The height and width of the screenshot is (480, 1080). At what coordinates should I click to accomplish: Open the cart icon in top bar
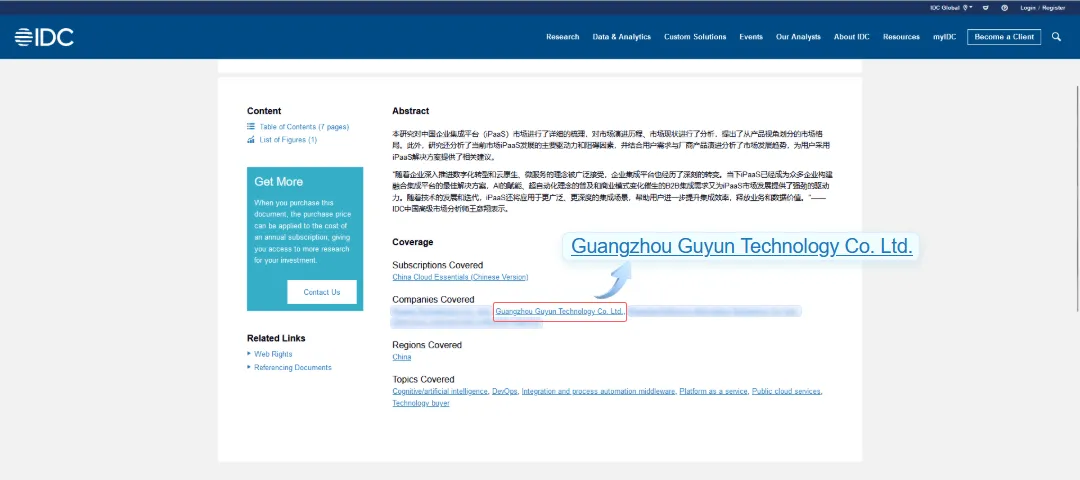click(x=986, y=8)
